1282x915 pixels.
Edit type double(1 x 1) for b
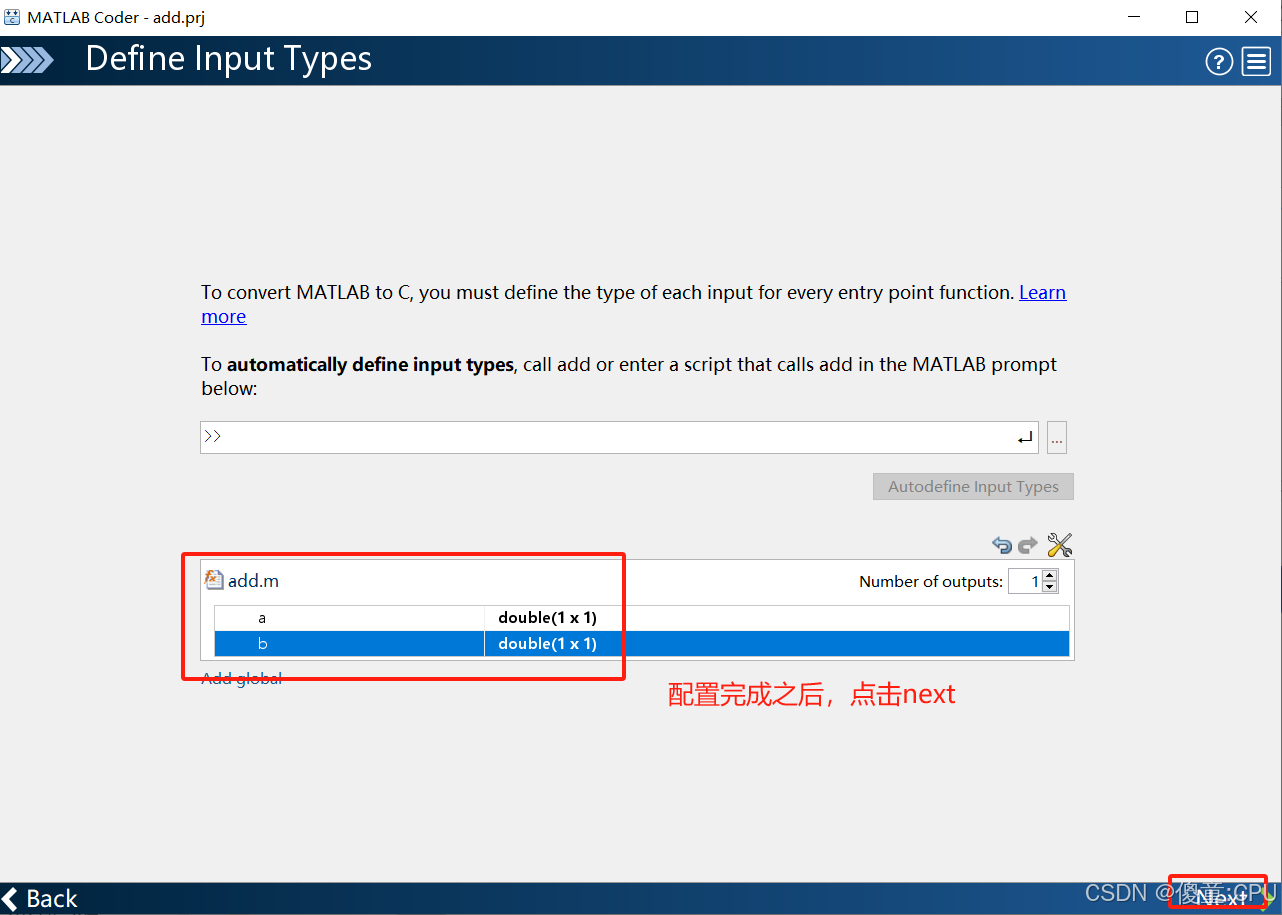click(x=547, y=644)
